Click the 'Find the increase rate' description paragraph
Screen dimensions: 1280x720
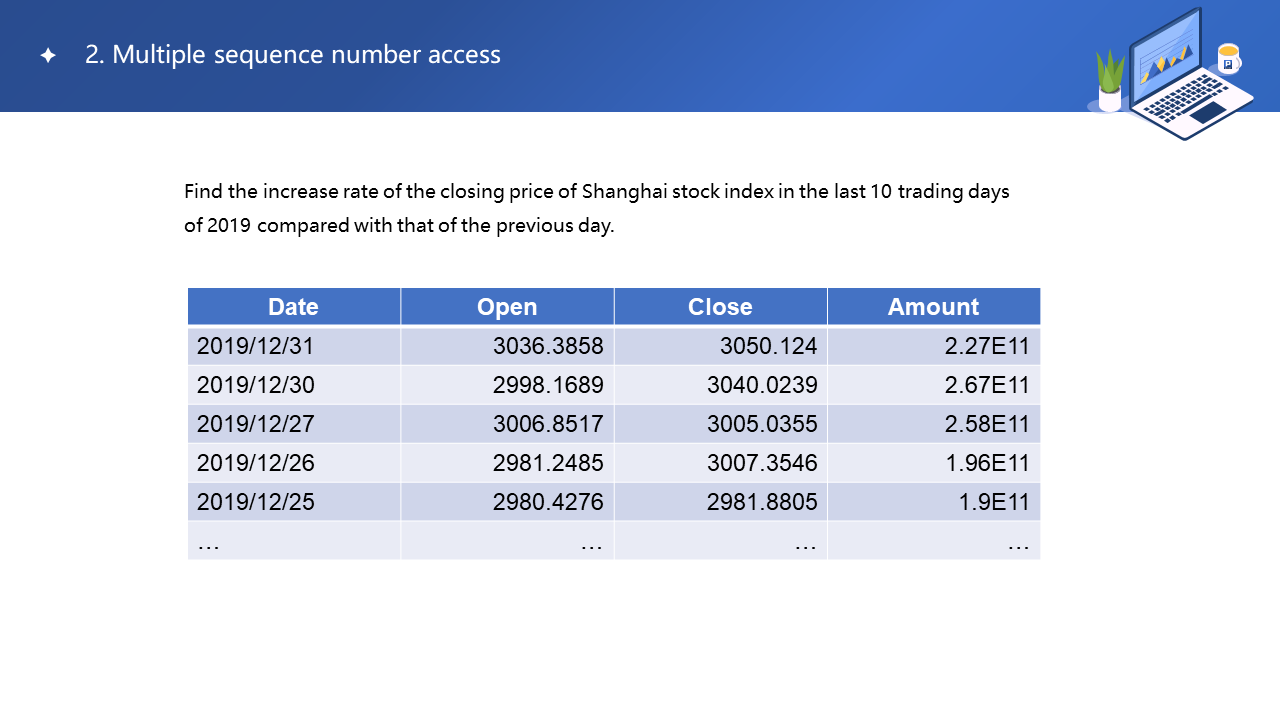(597, 208)
